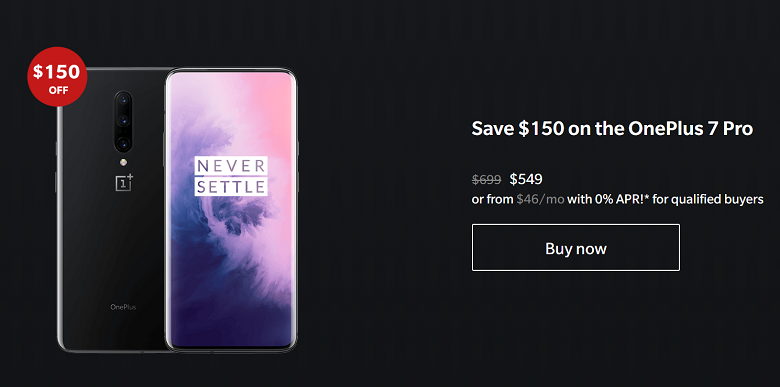The height and width of the screenshot is (387, 780).
Task: Click the OnePlus wordmark on phone back
Action: [123, 307]
